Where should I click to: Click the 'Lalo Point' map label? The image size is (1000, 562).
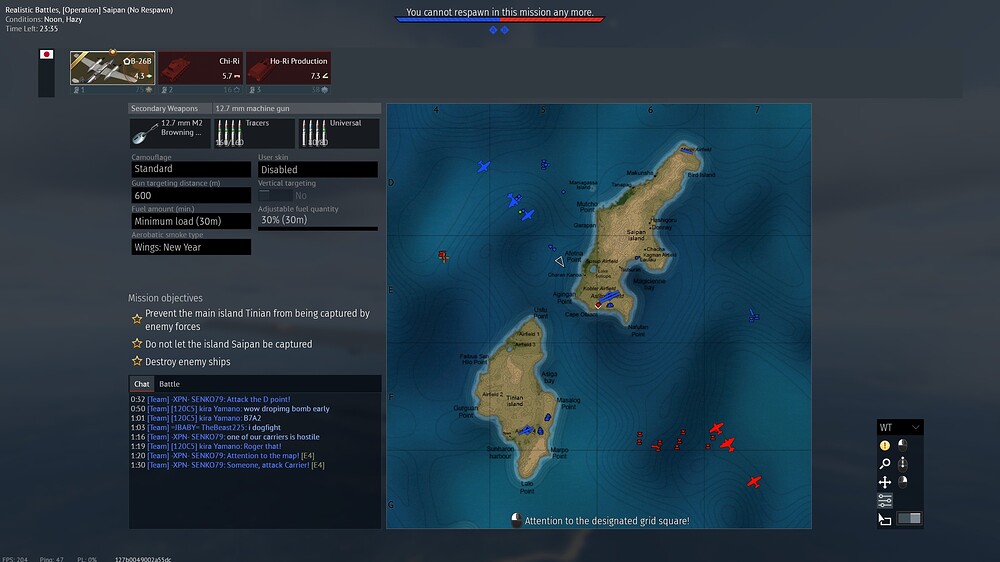pyautogui.click(x=527, y=487)
